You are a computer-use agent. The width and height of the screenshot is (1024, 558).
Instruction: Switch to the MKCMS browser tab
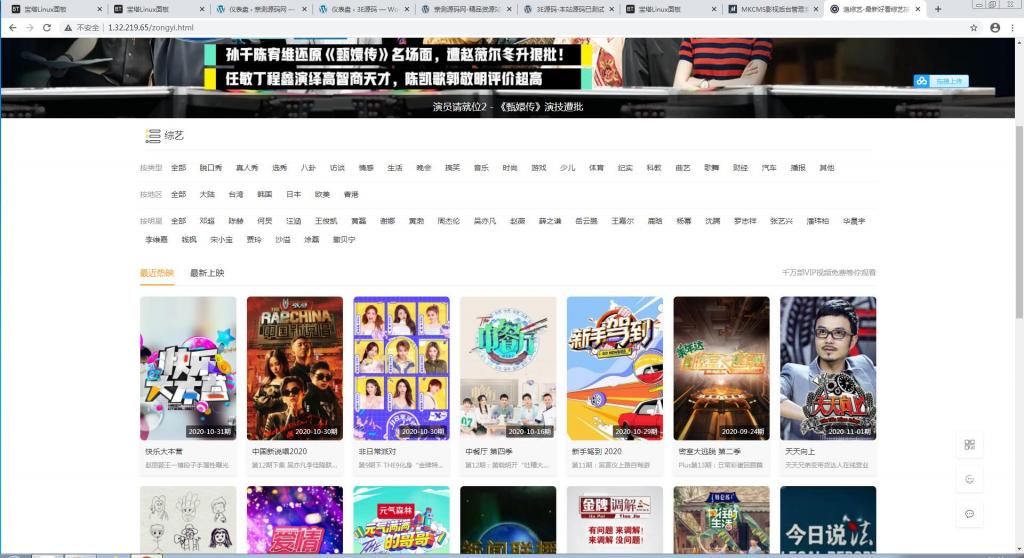click(x=771, y=9)
